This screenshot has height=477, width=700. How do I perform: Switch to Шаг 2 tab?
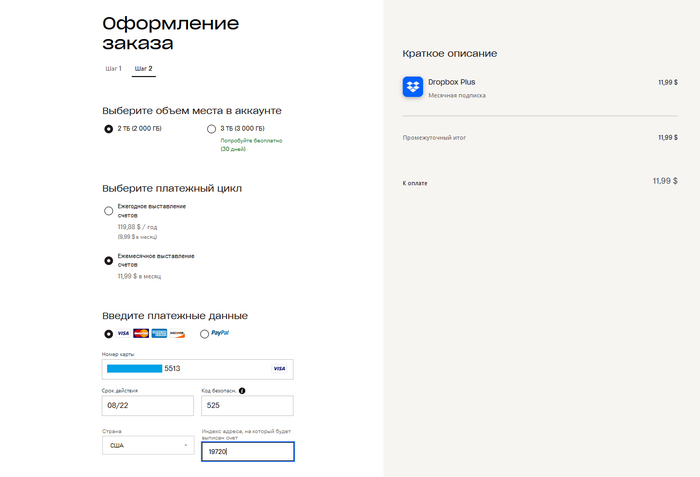143,69
